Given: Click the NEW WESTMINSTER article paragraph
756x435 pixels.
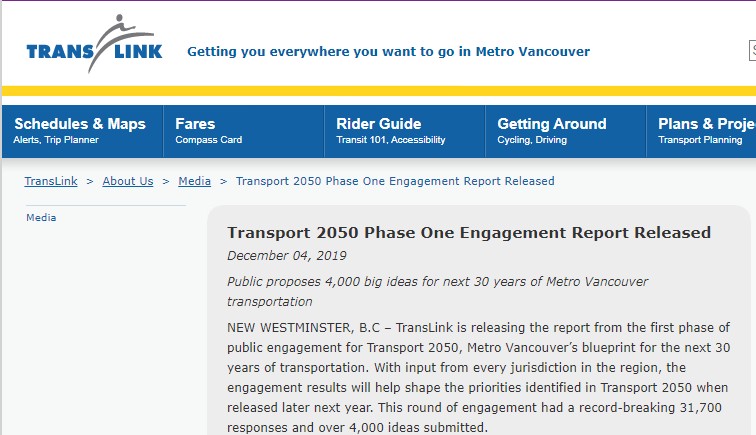Looking at the screenshot, I should point(478,377).
